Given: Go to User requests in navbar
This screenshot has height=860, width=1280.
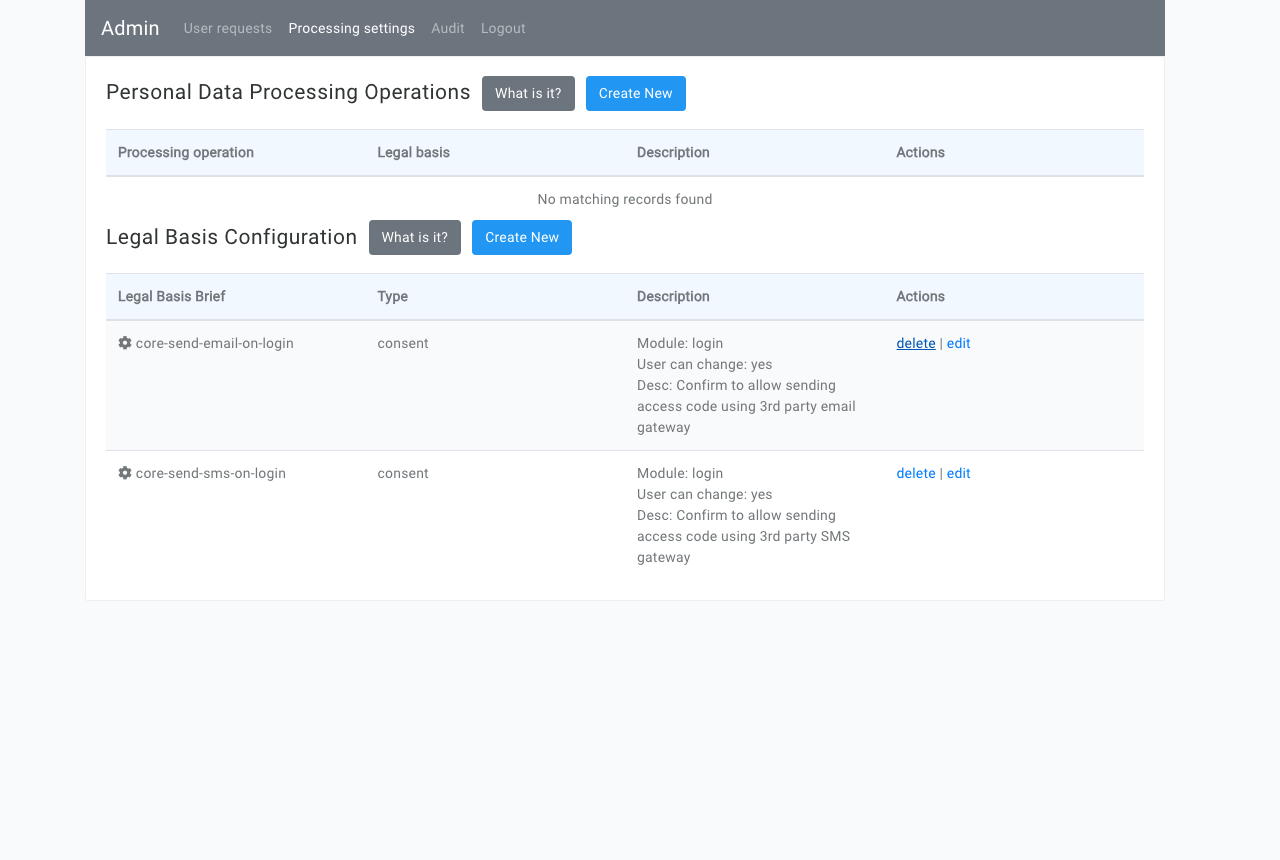Looking at the screenshot, I should pos(228,28).
